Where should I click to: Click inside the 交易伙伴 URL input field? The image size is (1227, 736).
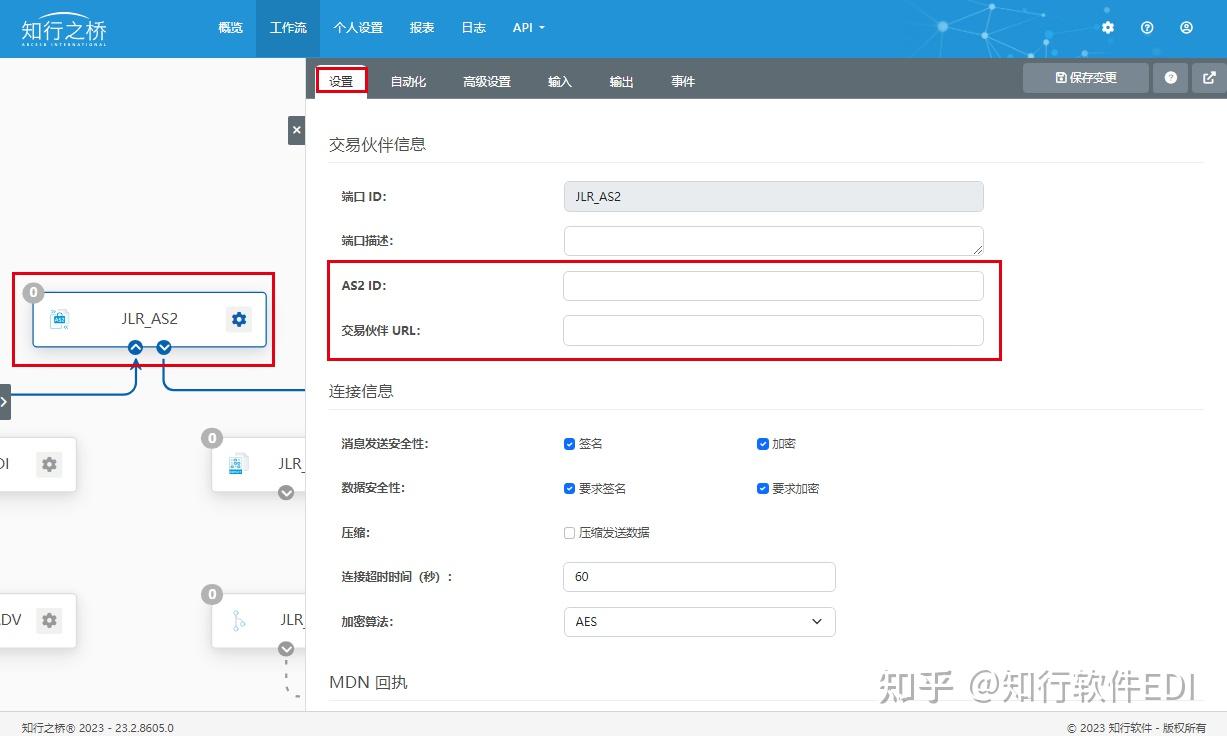point(773,330)
